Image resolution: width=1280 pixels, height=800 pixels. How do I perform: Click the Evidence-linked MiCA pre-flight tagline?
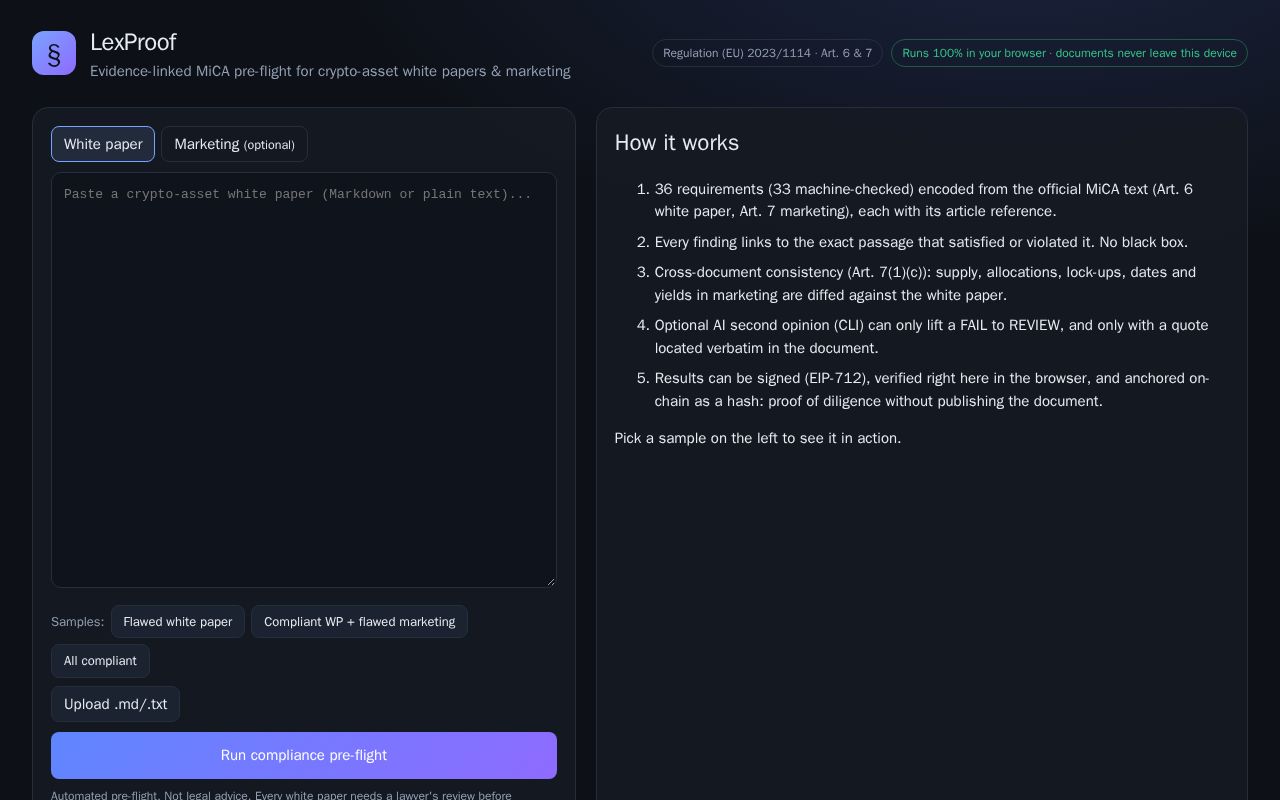[330, 71]
